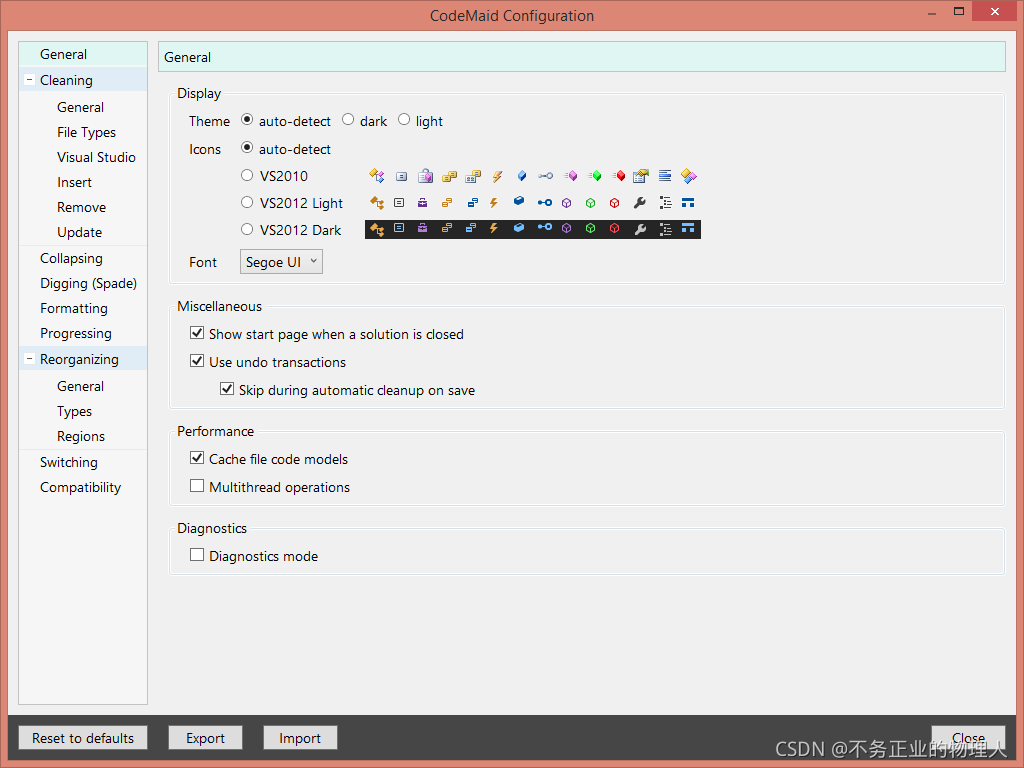Toggle Show start page when solution is closed
The height and width of the screenshot is (768, 1024).
pos(197,333)
